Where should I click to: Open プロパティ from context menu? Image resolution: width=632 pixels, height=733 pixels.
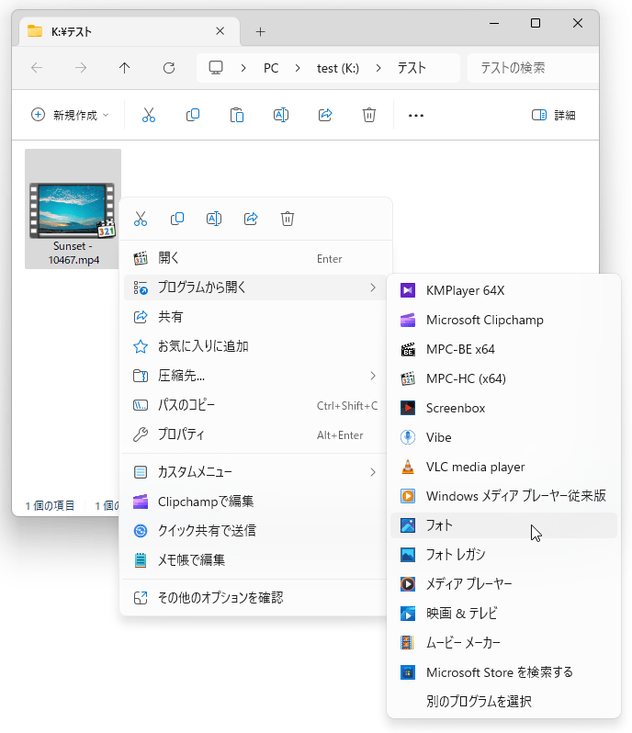[x=255, y=435]
